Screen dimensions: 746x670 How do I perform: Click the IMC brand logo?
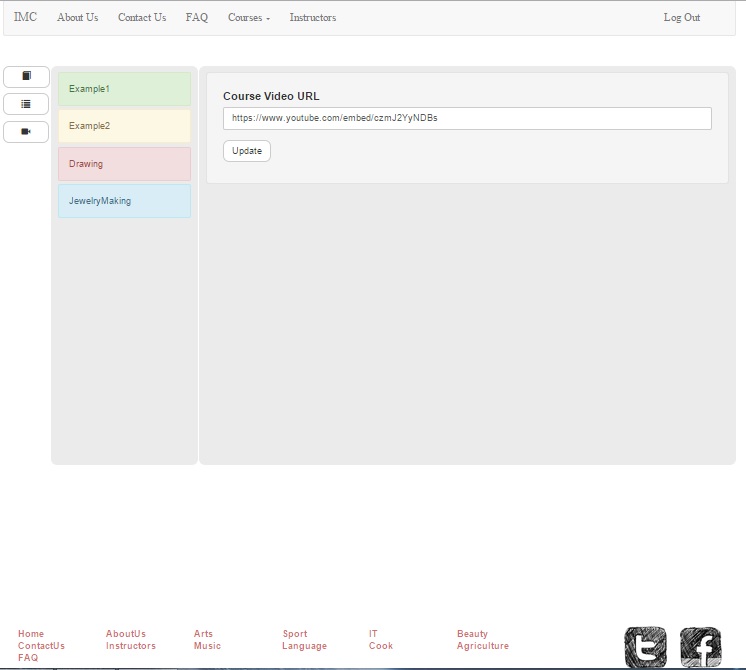coord(25,18)
